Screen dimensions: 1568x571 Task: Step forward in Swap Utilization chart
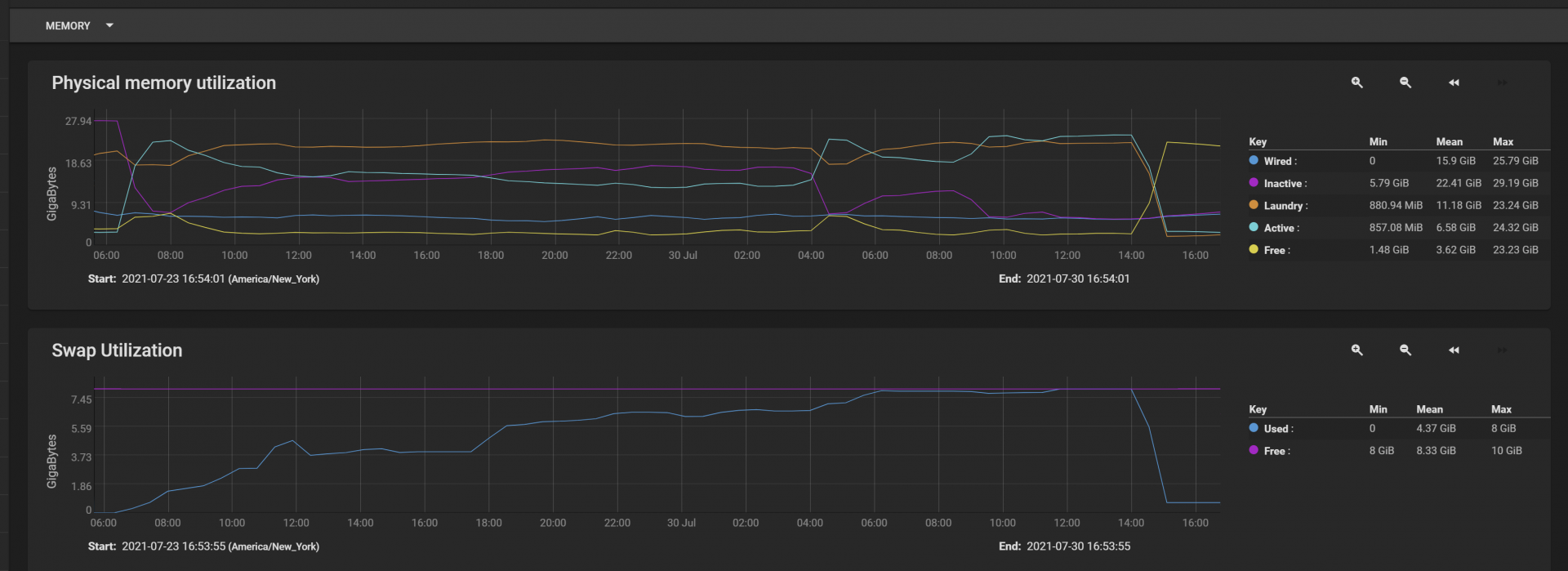pos(1502,350)
